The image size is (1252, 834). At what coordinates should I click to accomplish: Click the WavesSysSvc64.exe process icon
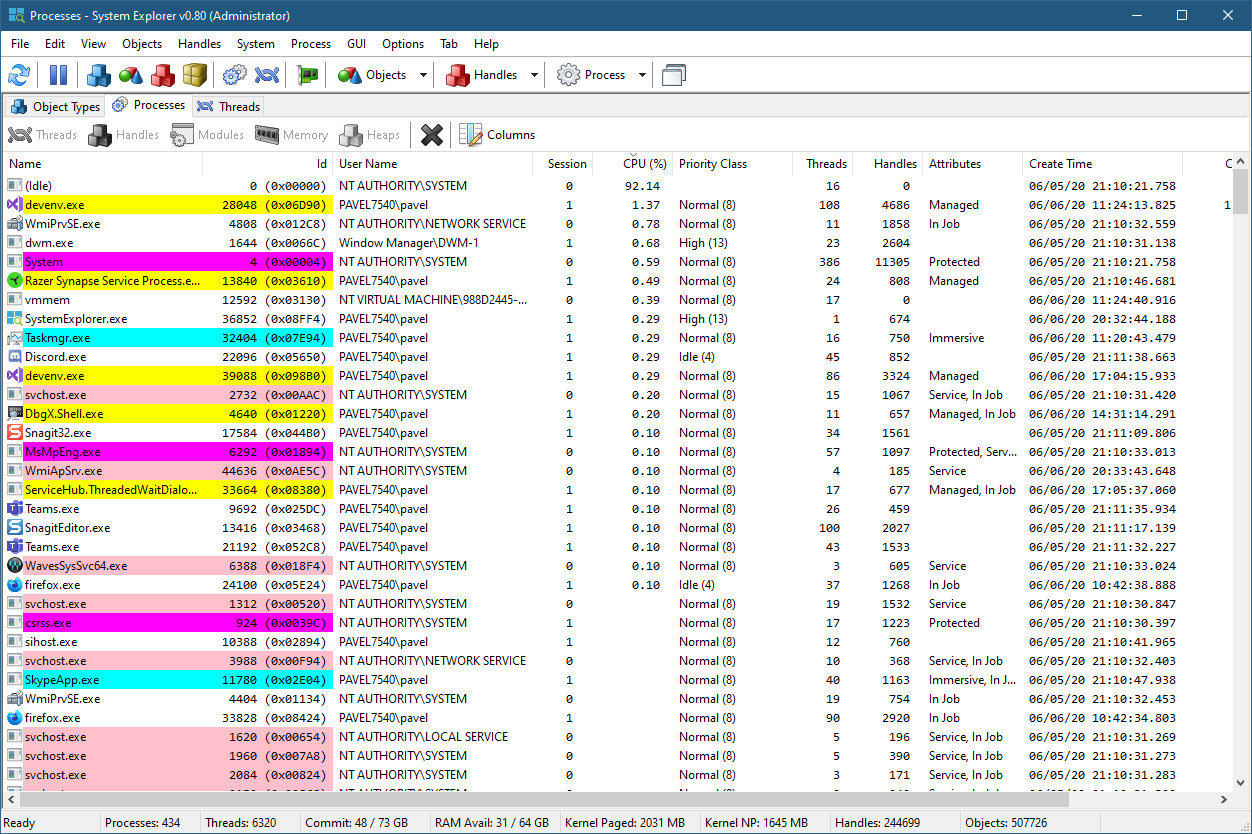15,566
